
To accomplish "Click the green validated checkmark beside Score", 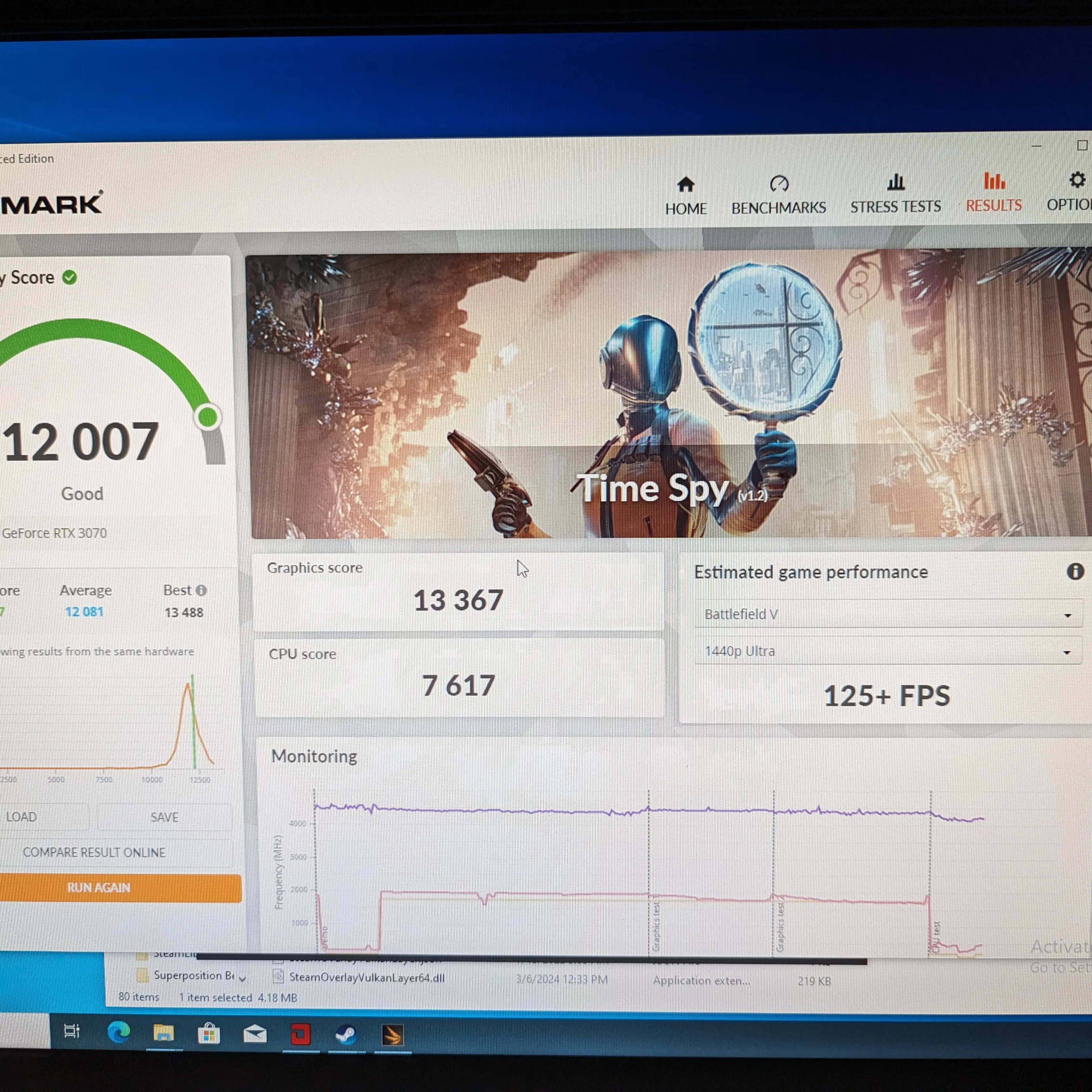I will (69, 278).
